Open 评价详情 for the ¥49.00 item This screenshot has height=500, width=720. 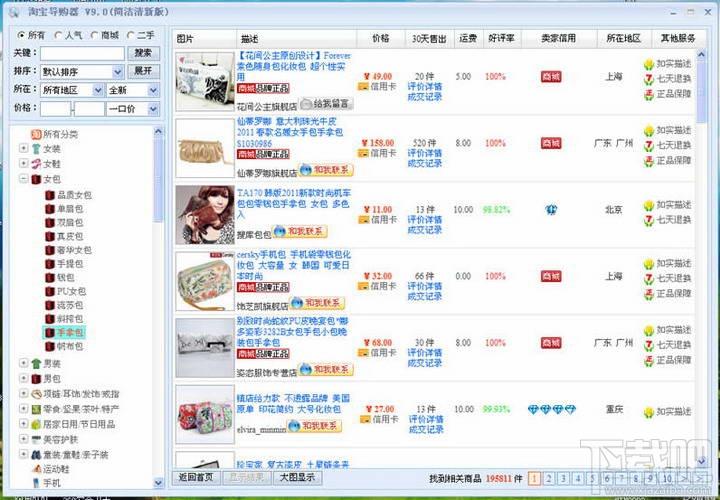(425, 86)
